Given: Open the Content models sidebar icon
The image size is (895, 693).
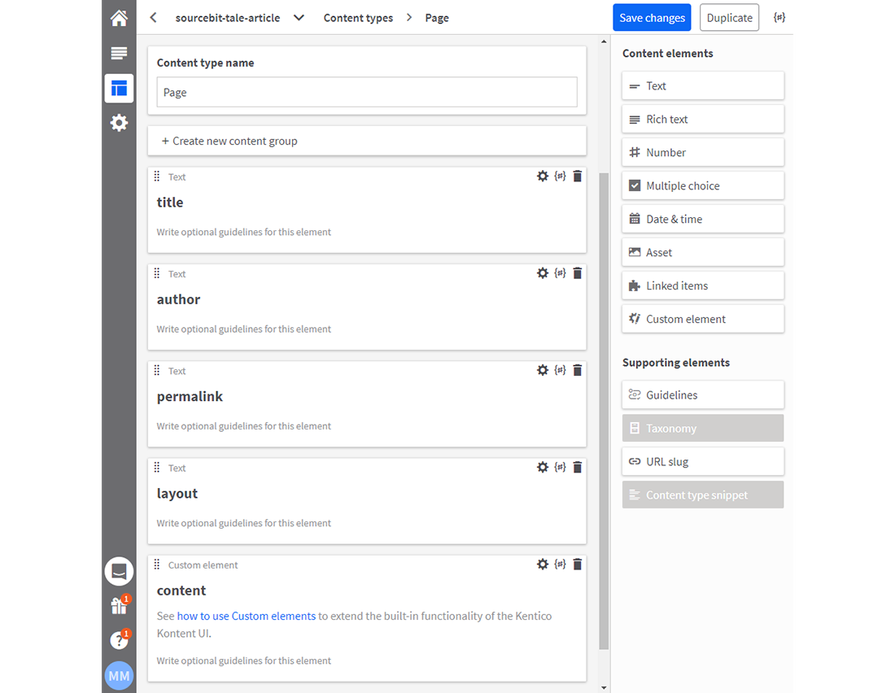Looking at the screenshot, I should coord(119,88).
